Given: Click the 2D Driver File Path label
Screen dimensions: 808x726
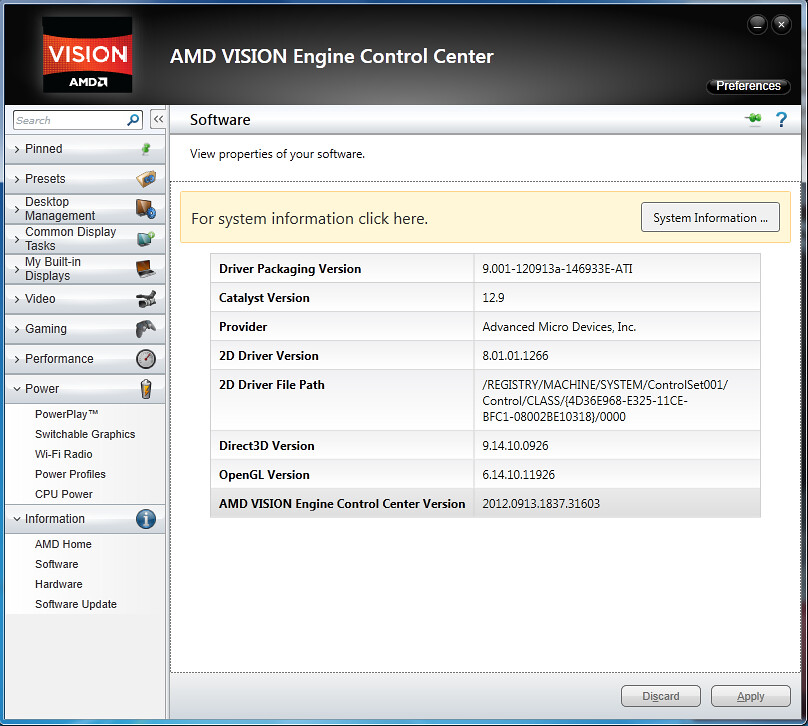Looking at the screenshot, I should point(272,385).
